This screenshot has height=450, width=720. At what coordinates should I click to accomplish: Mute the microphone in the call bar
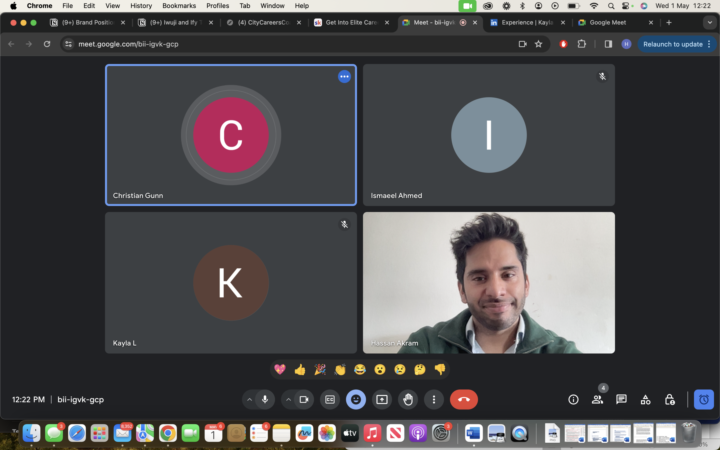pyautogui.click(x=265, y=399)
